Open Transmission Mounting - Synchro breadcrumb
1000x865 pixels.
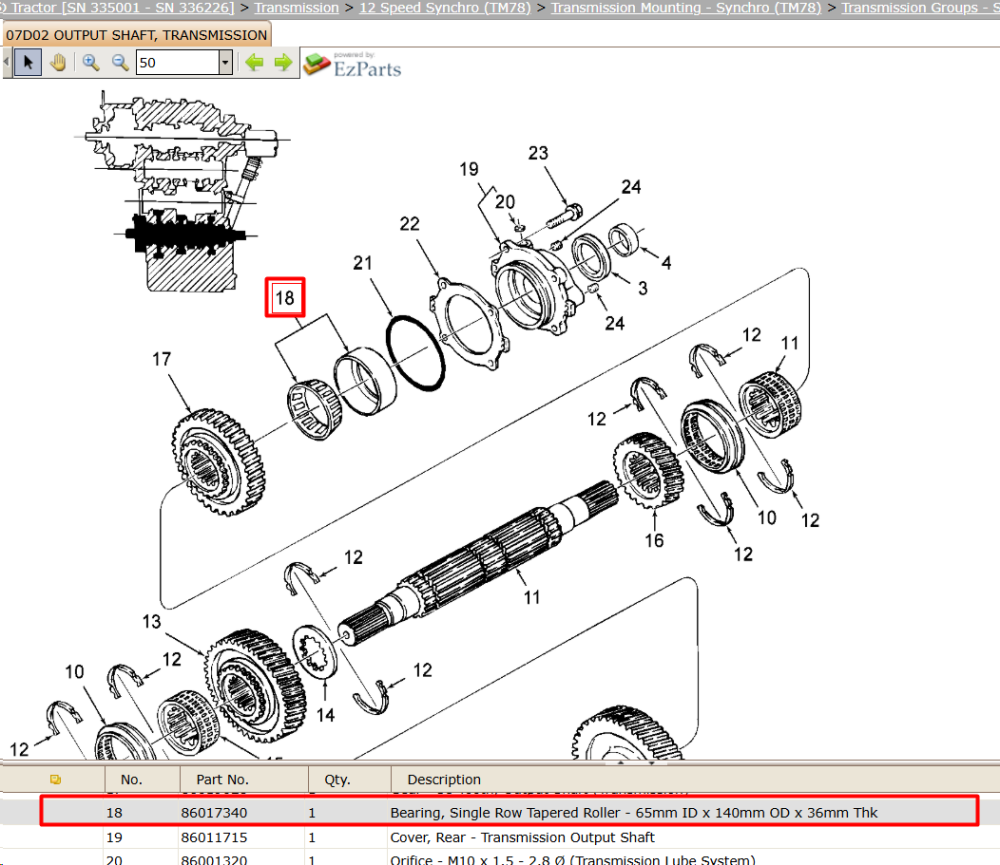[686, 8]
